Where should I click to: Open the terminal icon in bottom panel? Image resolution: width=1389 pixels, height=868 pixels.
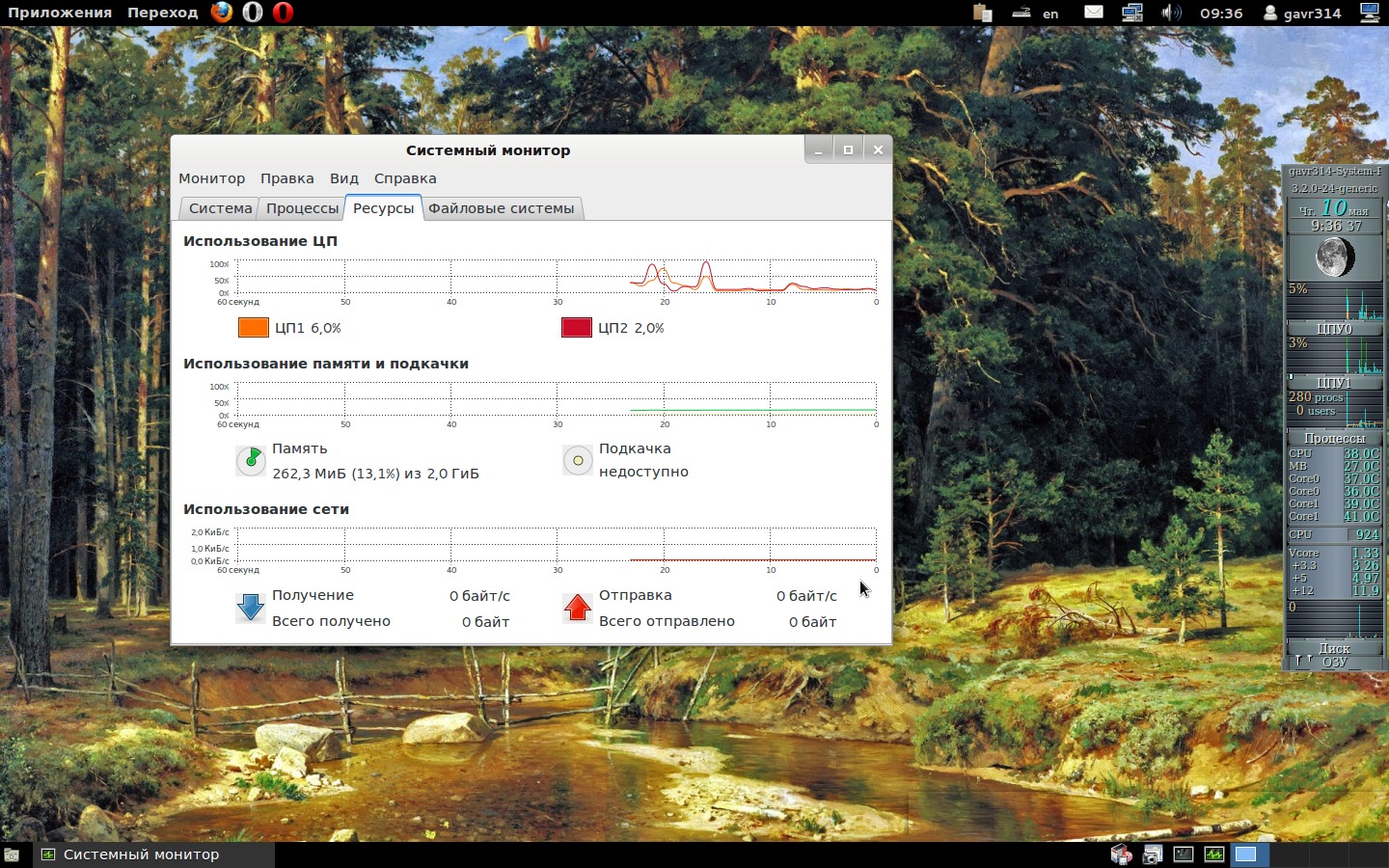(1184, 854)
